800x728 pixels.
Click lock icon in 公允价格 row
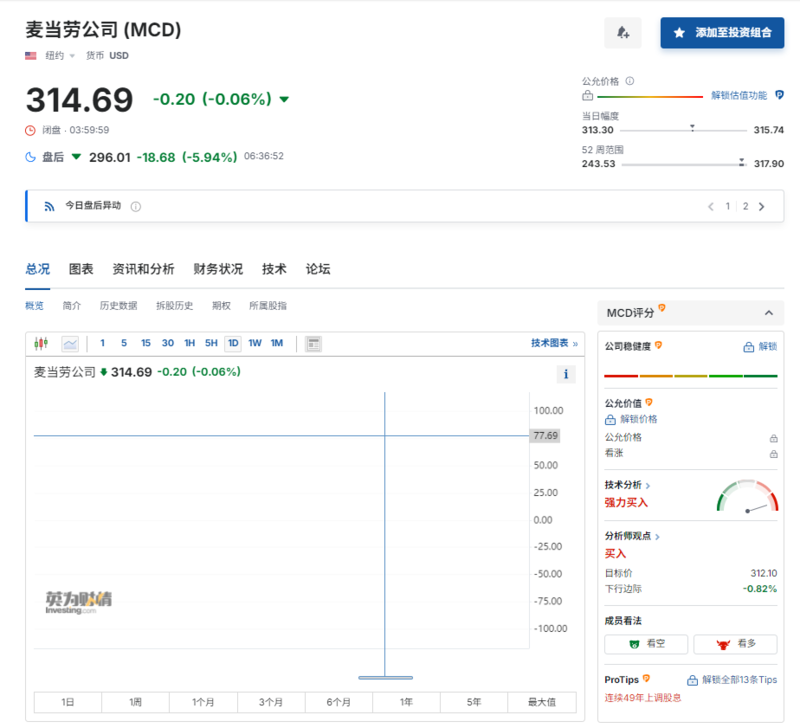[x=773, y=438]
